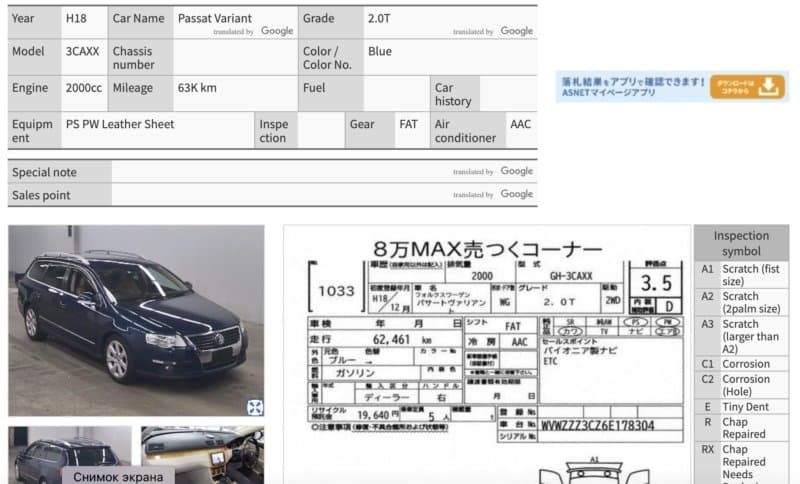Click the R 'Chap Repaired' row
Viewport: 800px width, 484px height.
click(x=741, y=428)
